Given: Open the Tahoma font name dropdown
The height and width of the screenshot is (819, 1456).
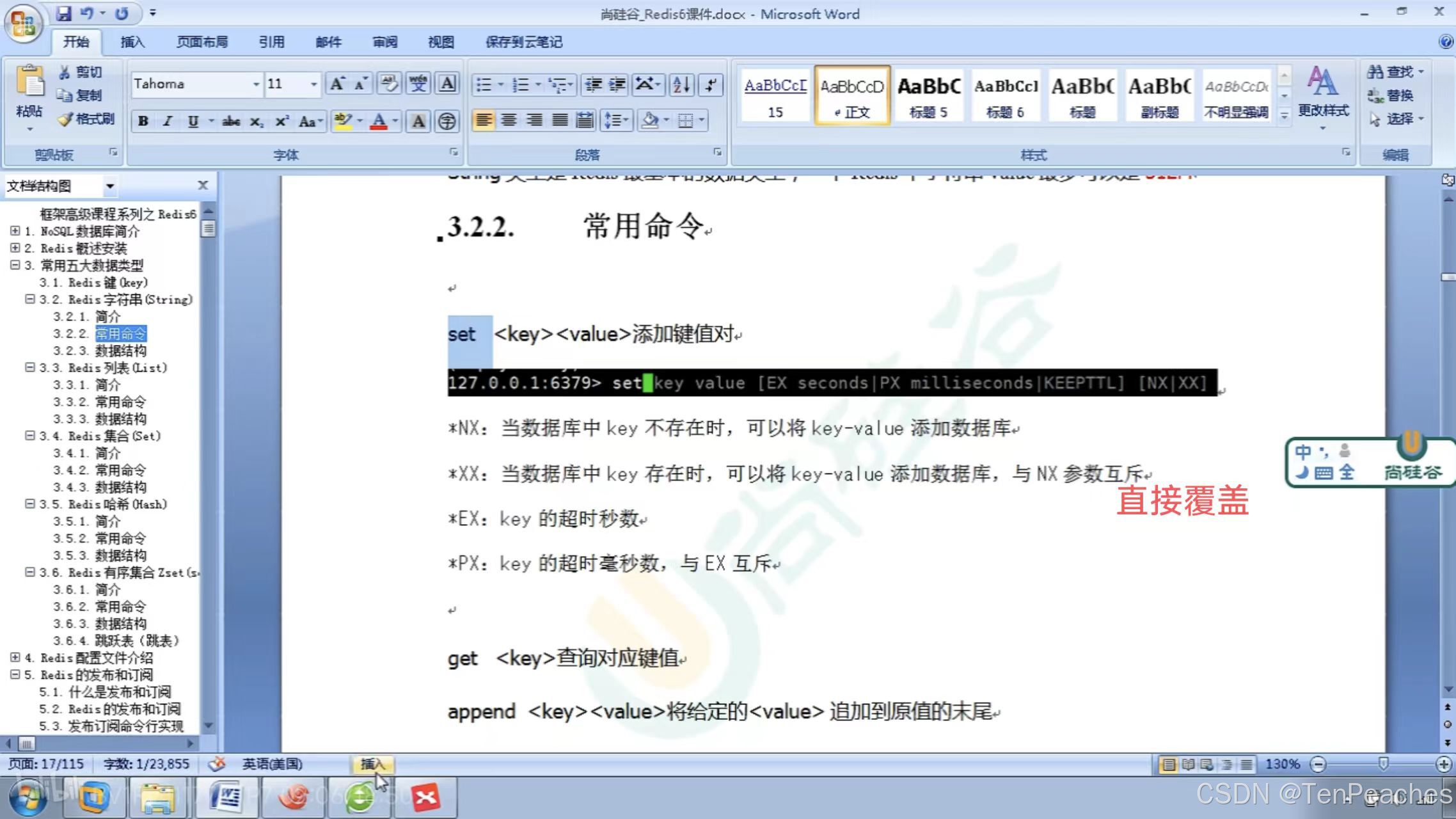Looking at the screenshot, I should tap(256, 84).
